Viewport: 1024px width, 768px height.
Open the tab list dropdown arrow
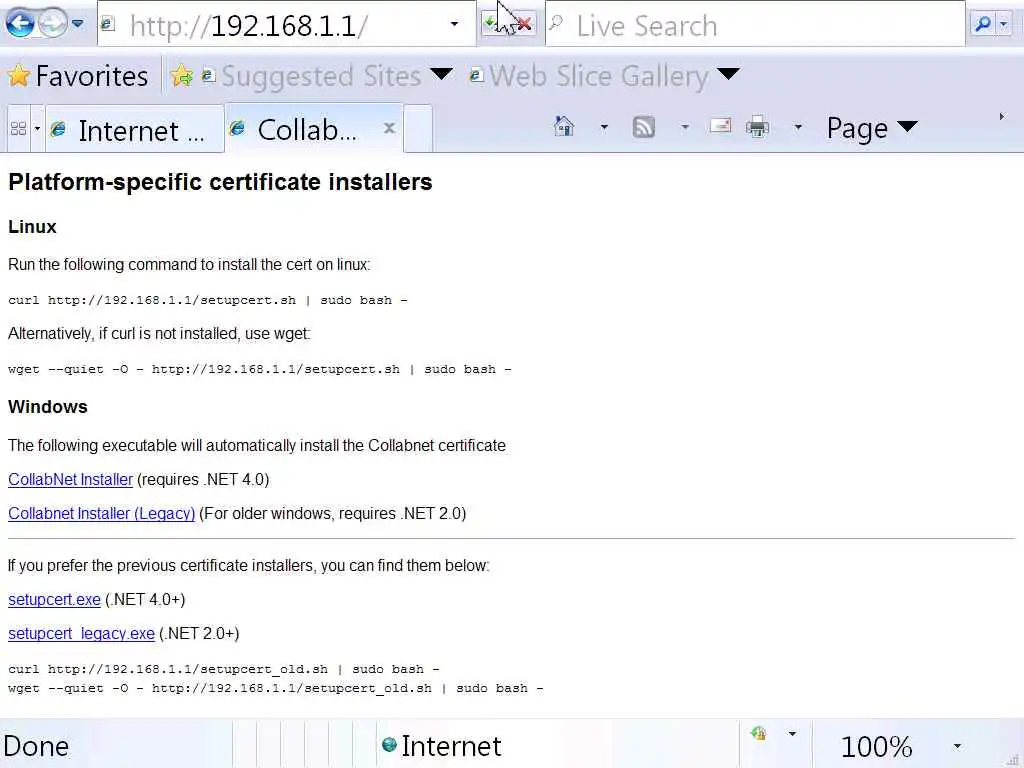click(x=37, y=128)
